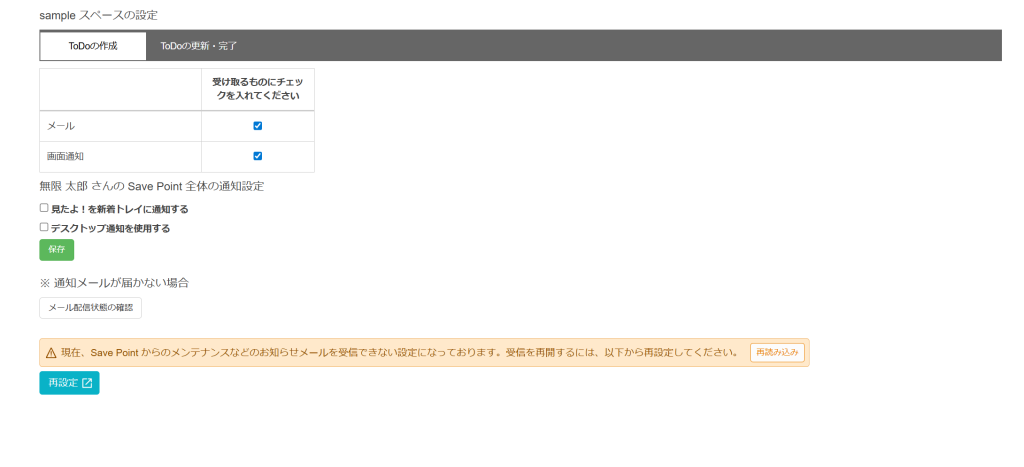Screen dimensions: 1024x467
Task: Enable the デスクトップ通知を使用する checkbox
Action: pos(44,227)
